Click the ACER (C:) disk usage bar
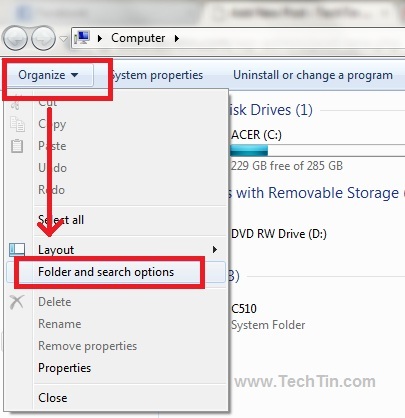The height and width of the screenshot is (418, 405). 317,151
